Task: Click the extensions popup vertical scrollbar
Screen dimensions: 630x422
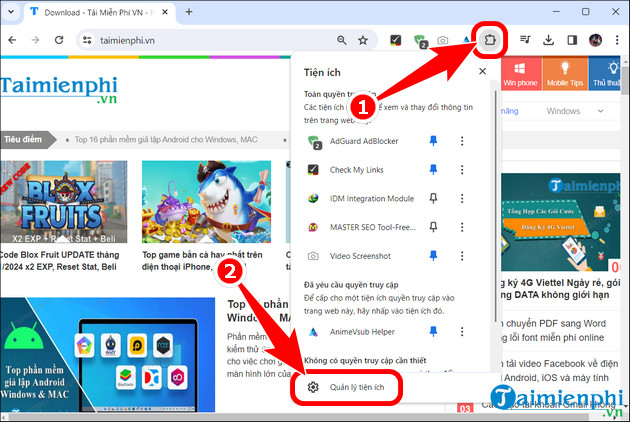Action: (x=496, y=206)
